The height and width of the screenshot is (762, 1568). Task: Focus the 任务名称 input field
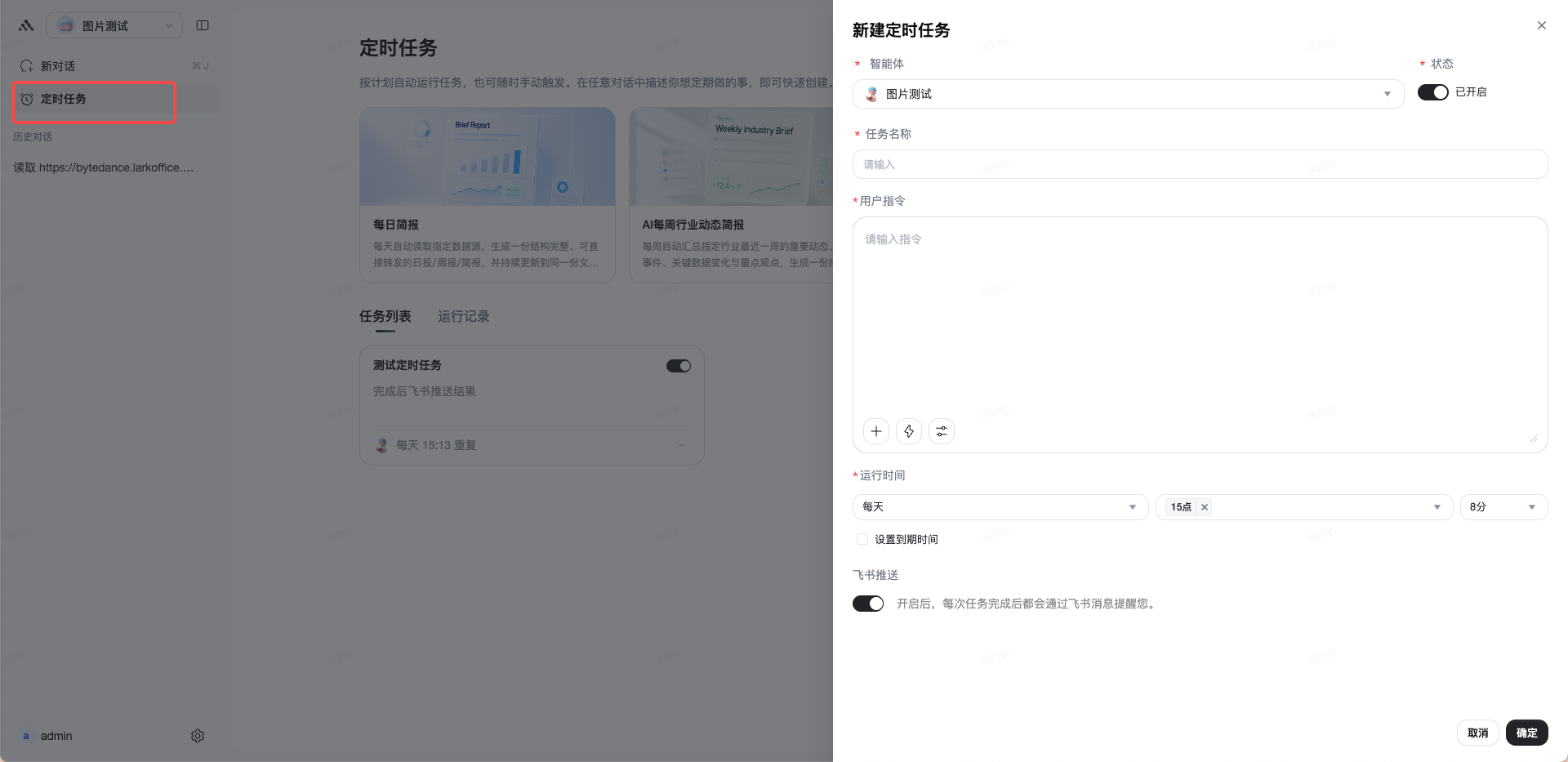[1200, 164]
